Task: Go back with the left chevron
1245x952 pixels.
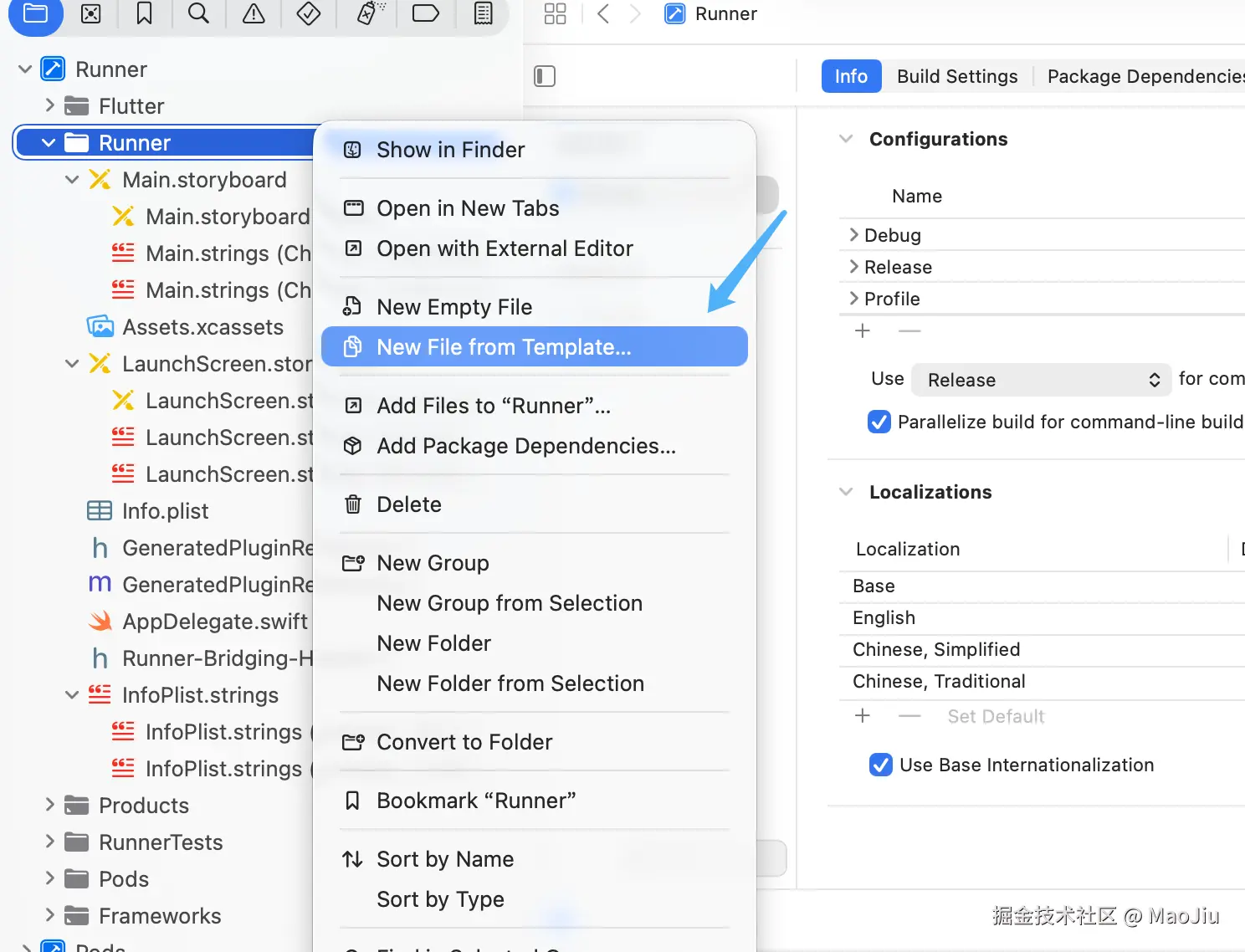Action: pos(603,13)
